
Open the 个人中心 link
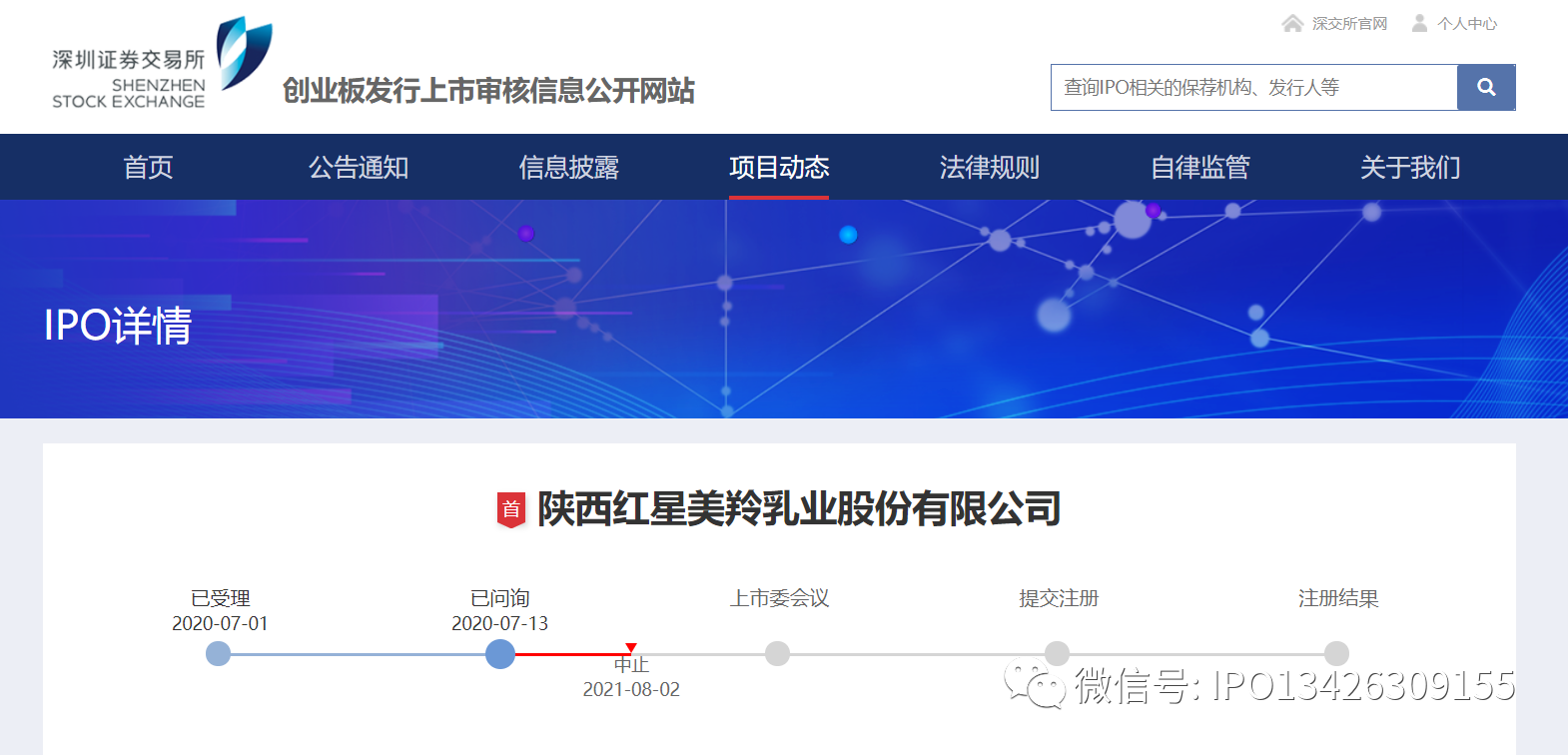1467,24
